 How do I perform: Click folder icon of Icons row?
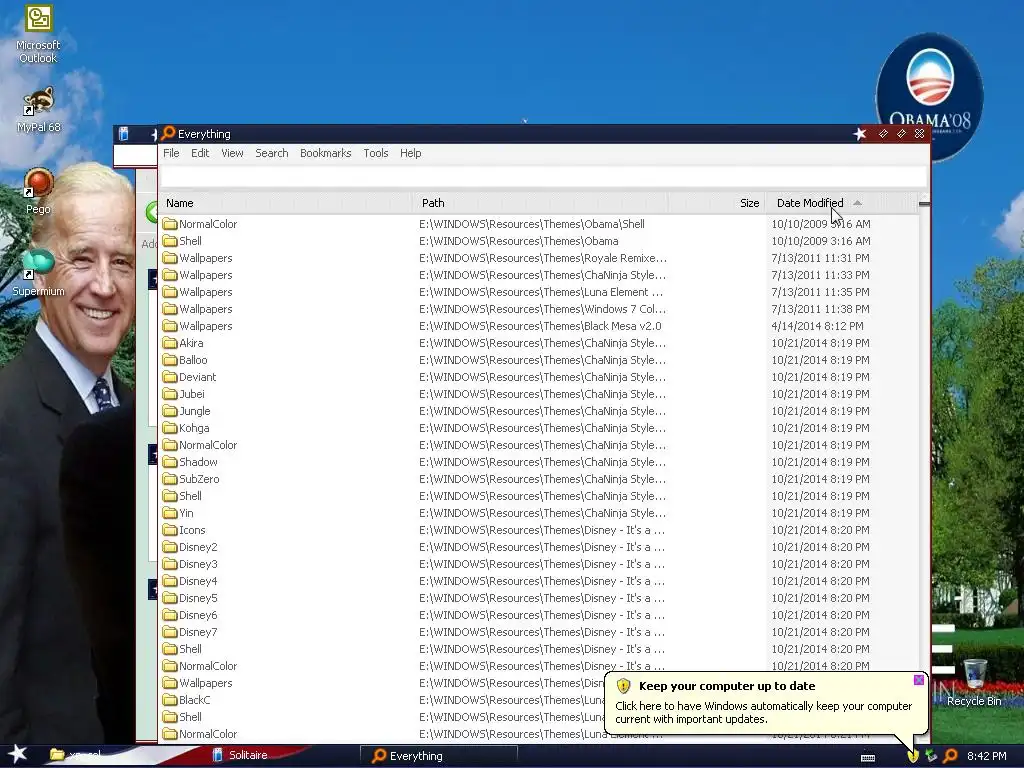170,530
